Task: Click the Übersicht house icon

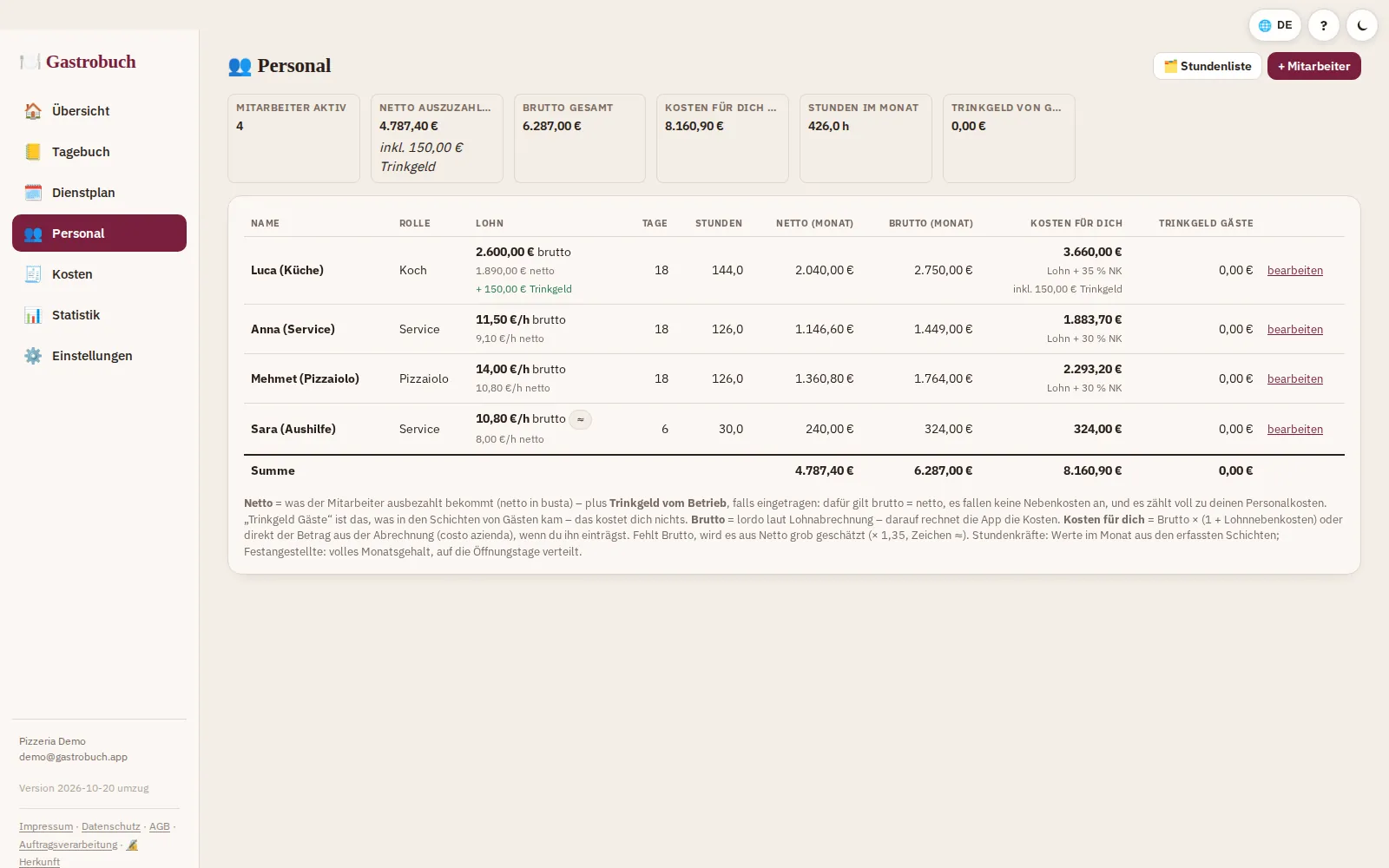Action: click(x=33, y=111)
